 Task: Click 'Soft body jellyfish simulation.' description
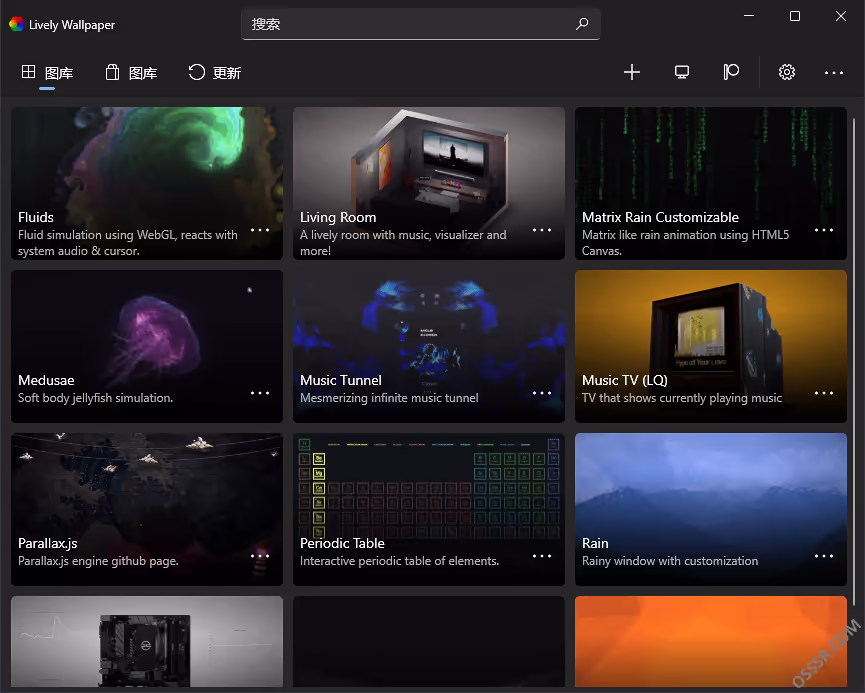click(95, 398)
